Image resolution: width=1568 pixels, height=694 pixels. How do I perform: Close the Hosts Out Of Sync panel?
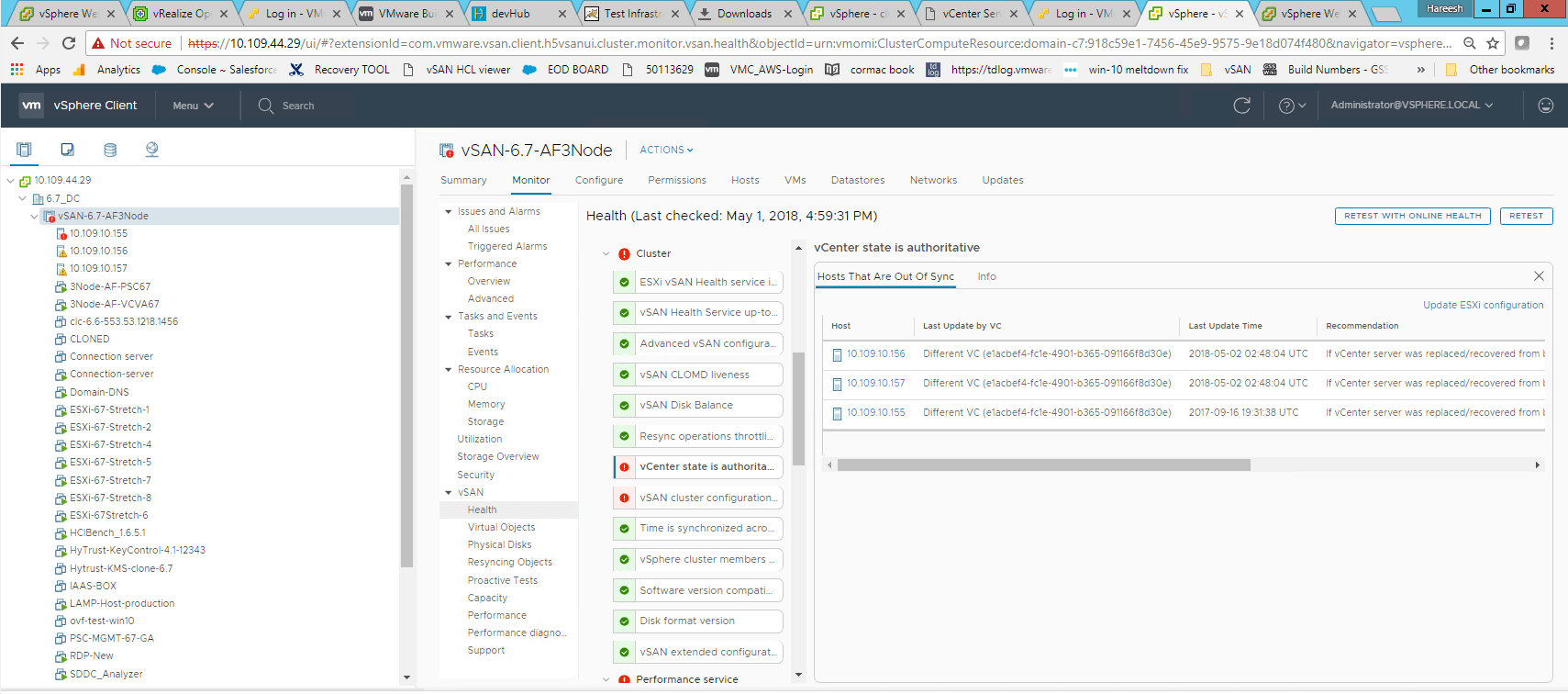[x=1539, y=276]
